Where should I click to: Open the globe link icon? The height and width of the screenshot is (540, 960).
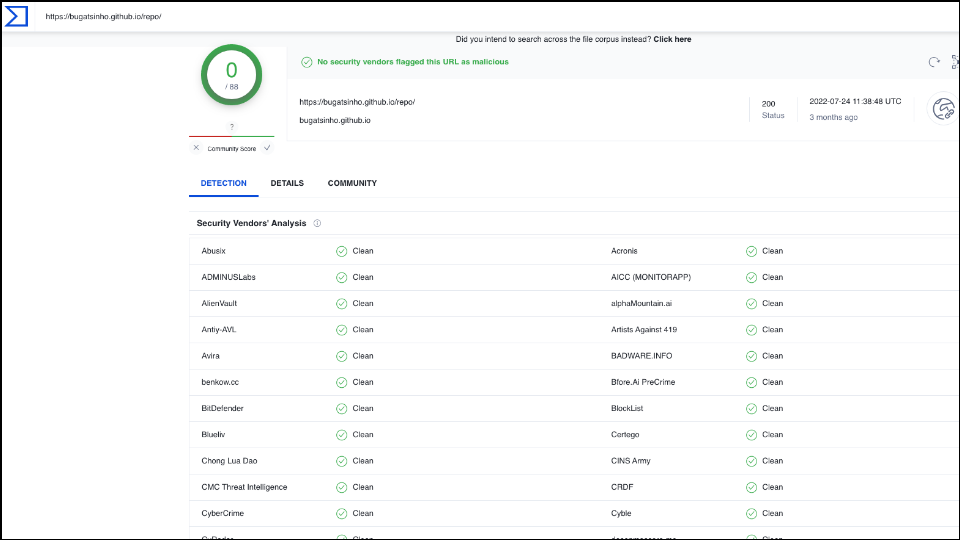pyautogui.click(x=943, y=109)
